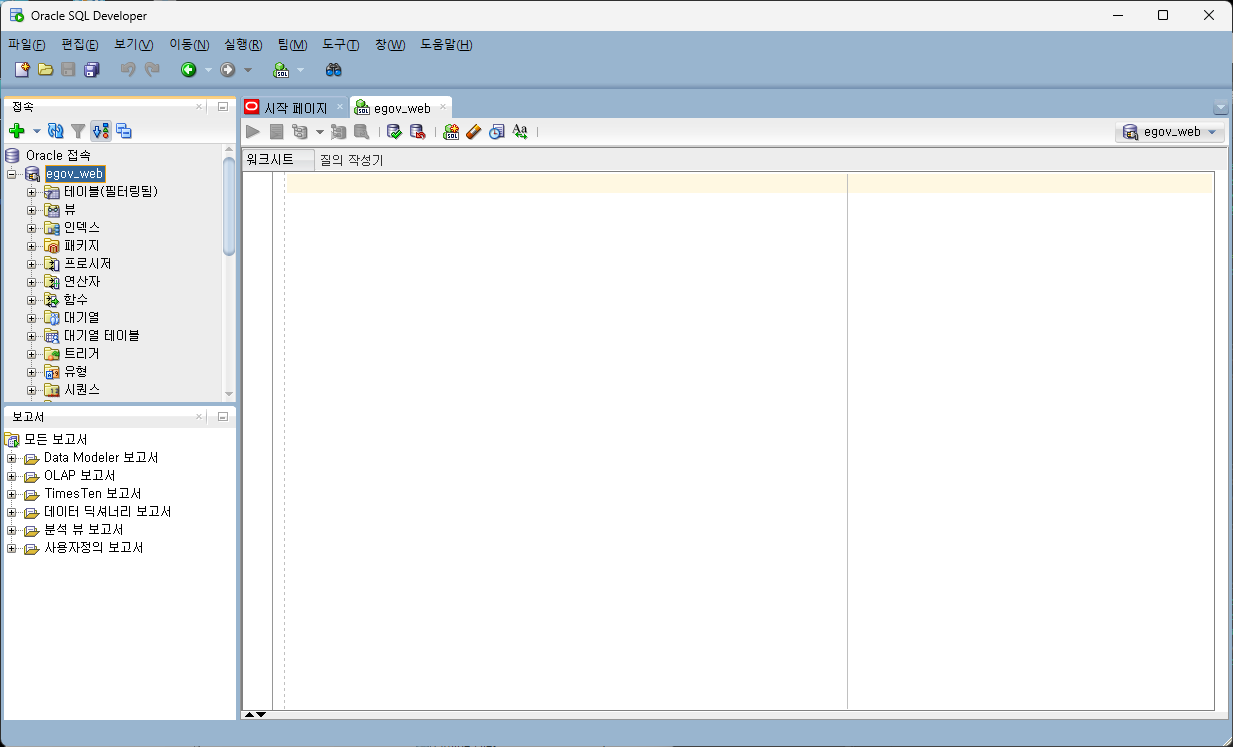Expand the 인덱스 tree node
Image resolution: width=1233 pixels, height=747 pixels.
click(31, 228)
